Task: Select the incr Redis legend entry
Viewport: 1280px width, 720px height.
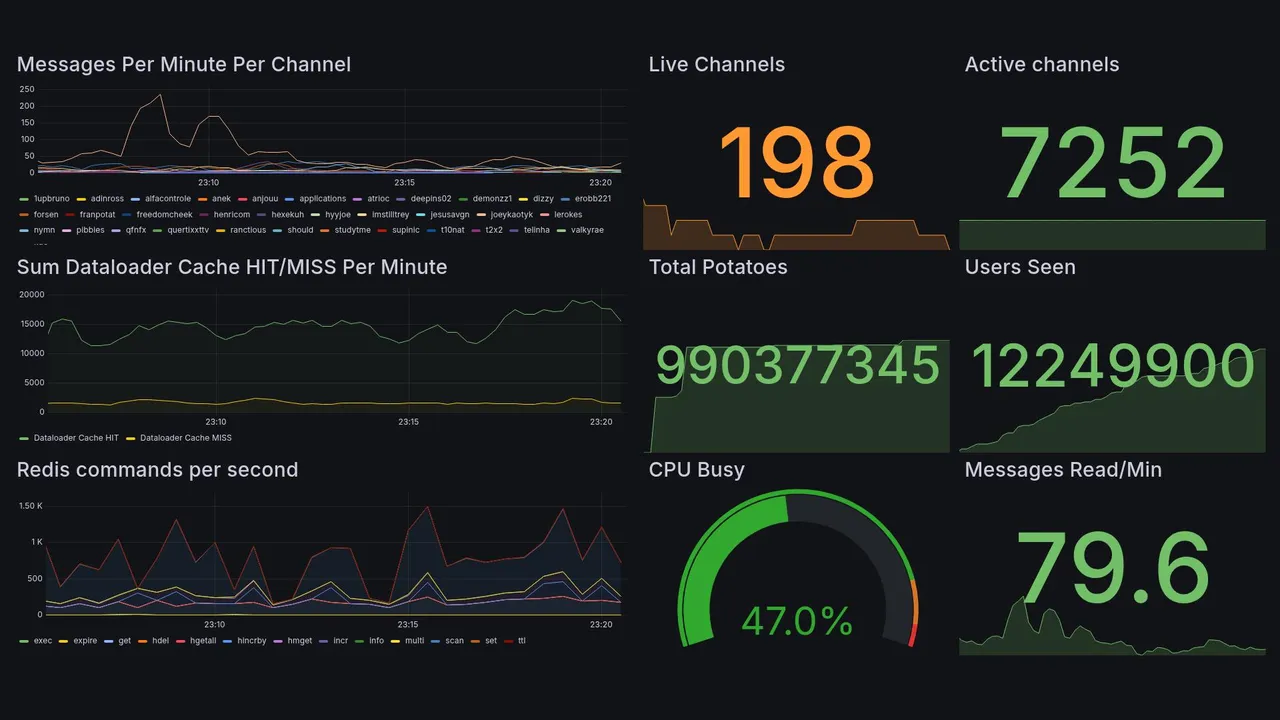Action: [x=335, y=640]
